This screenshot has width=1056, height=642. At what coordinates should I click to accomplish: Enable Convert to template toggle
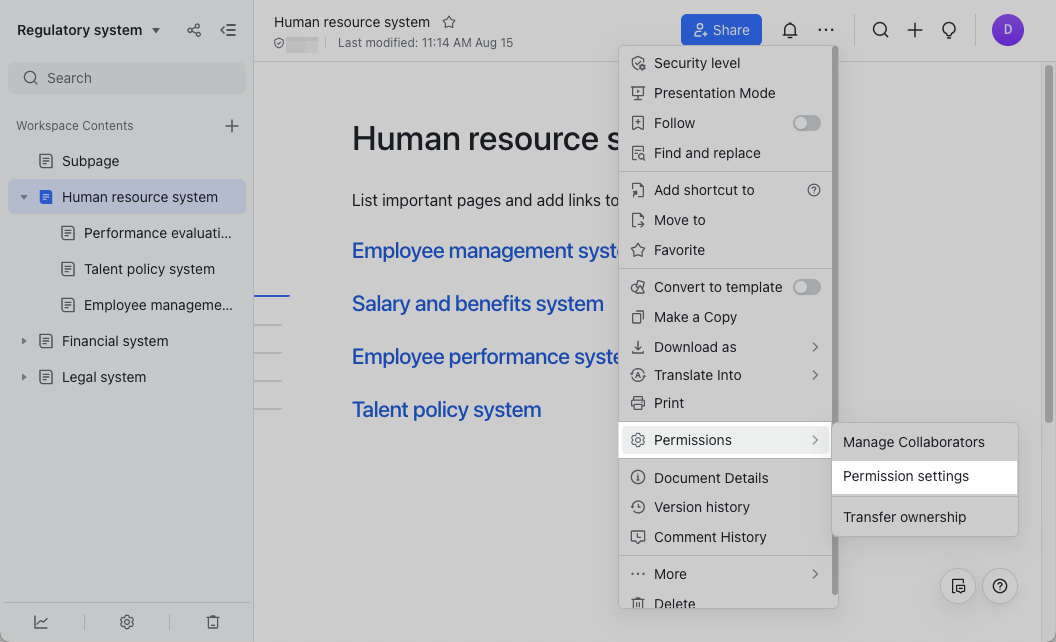[806, 287]
